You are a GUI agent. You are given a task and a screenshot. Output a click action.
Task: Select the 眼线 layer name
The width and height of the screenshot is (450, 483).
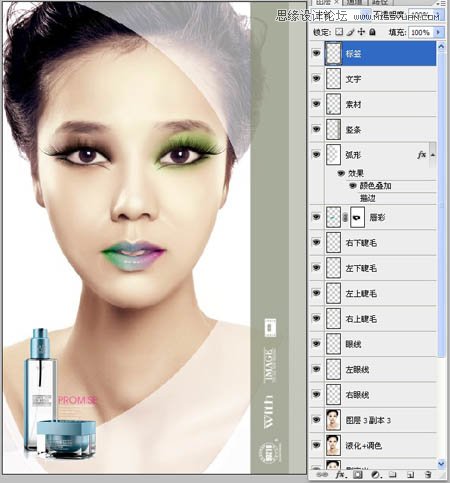pyautogui.click(x=353, y=344)
